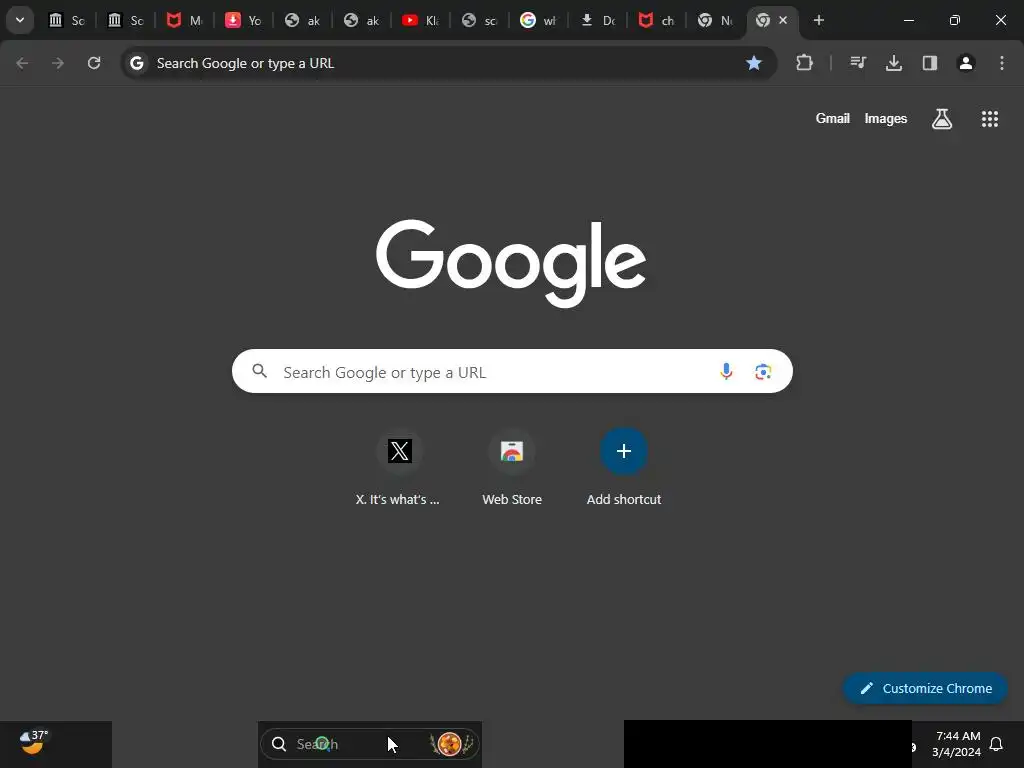Open Search Labs flask icon
Image resolution: width=1024 pixels, height=768 pixels.
942,119
